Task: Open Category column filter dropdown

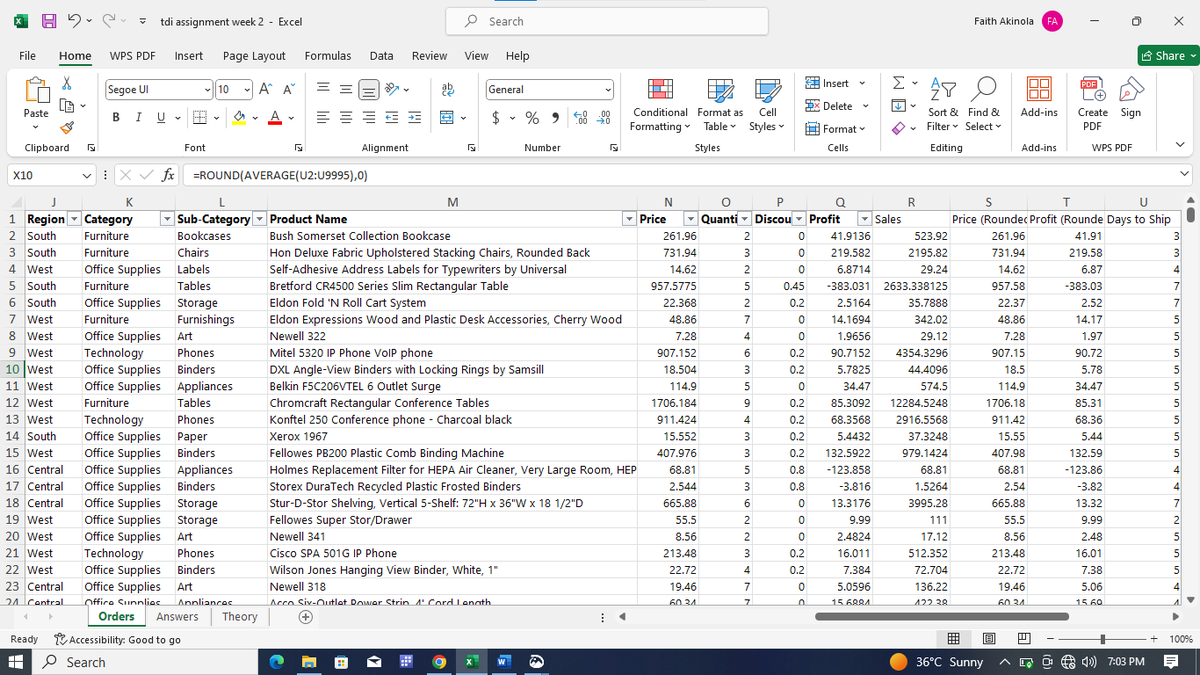Action: [x=166, y=219]
